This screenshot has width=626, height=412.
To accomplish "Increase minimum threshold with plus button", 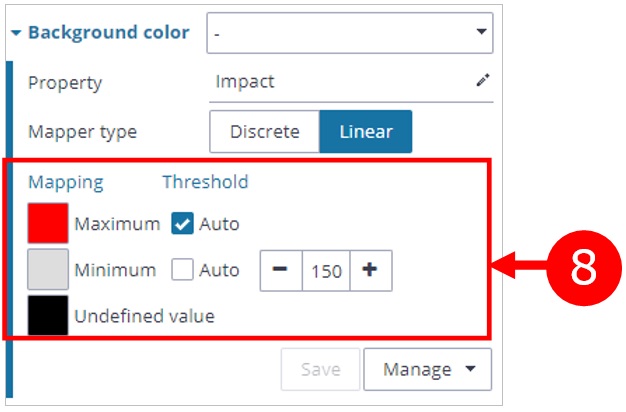I will pos(370,271).
